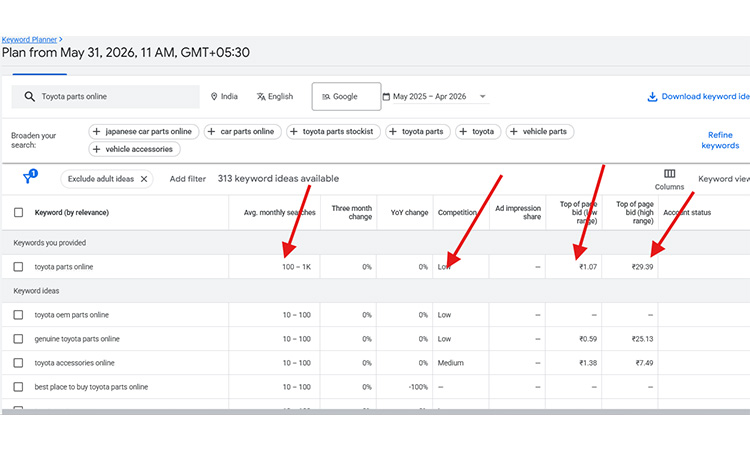Add the 'toyota' broaden chip
Screen dimensions: 750x450
pos(478,132)
